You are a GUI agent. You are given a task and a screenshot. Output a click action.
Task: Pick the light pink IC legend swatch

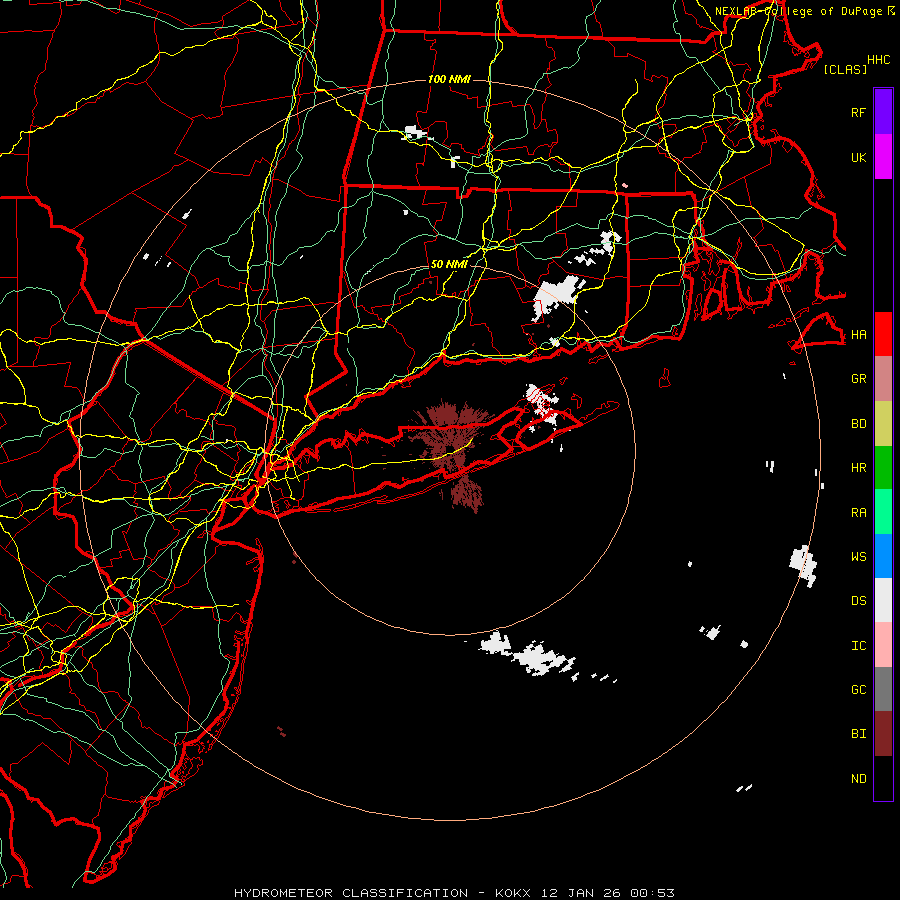point(883,645)
